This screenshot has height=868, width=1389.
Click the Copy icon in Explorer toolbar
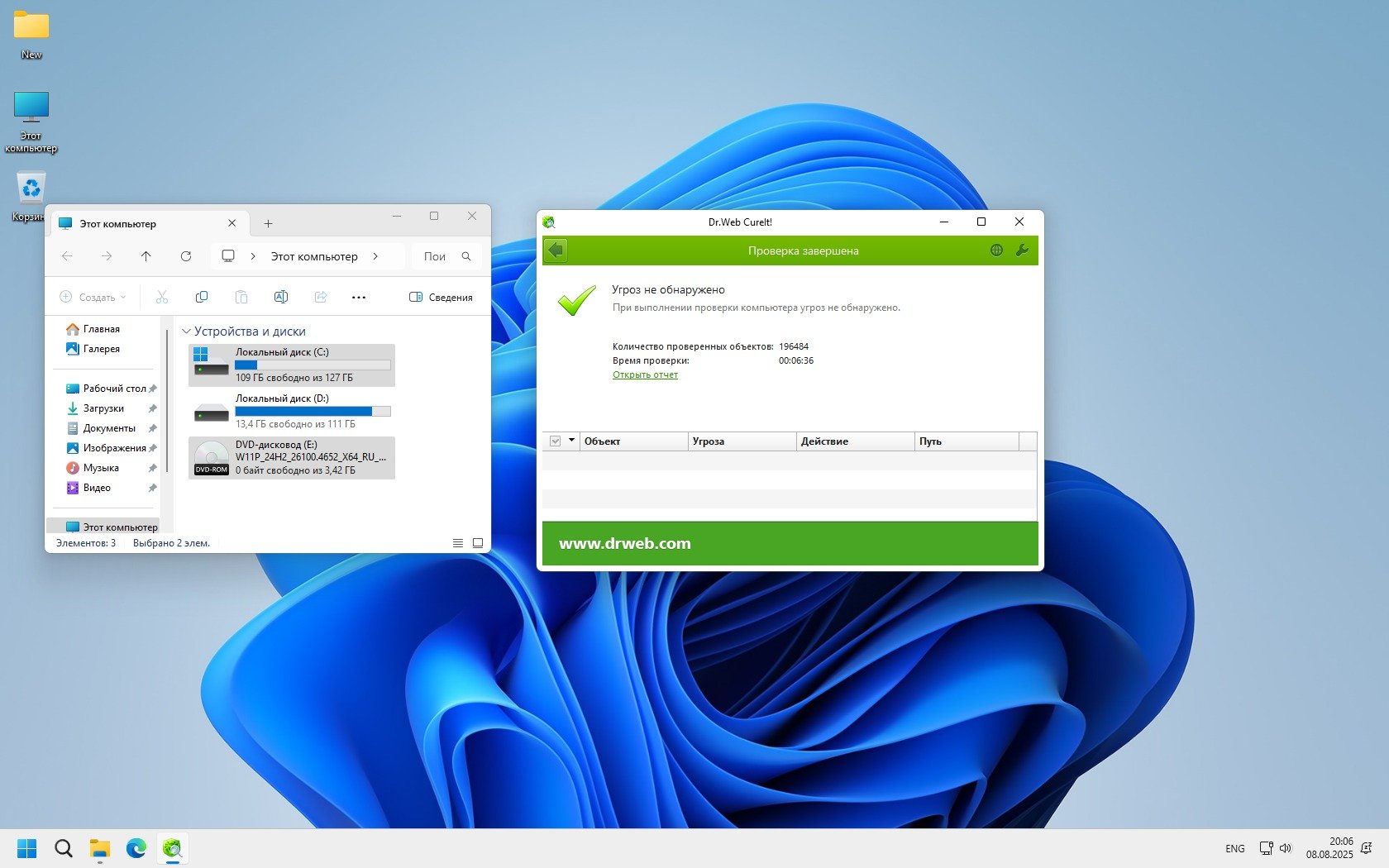pyautogui.click(x=202, y=297)
